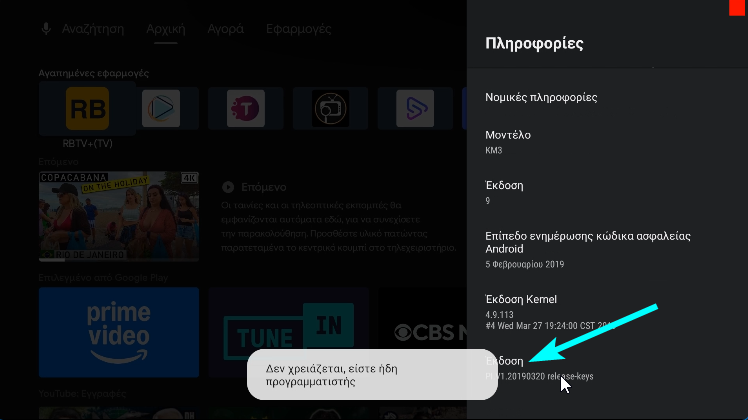
Task: Click the Αναζήτηση search label
Action: point(92,29)
